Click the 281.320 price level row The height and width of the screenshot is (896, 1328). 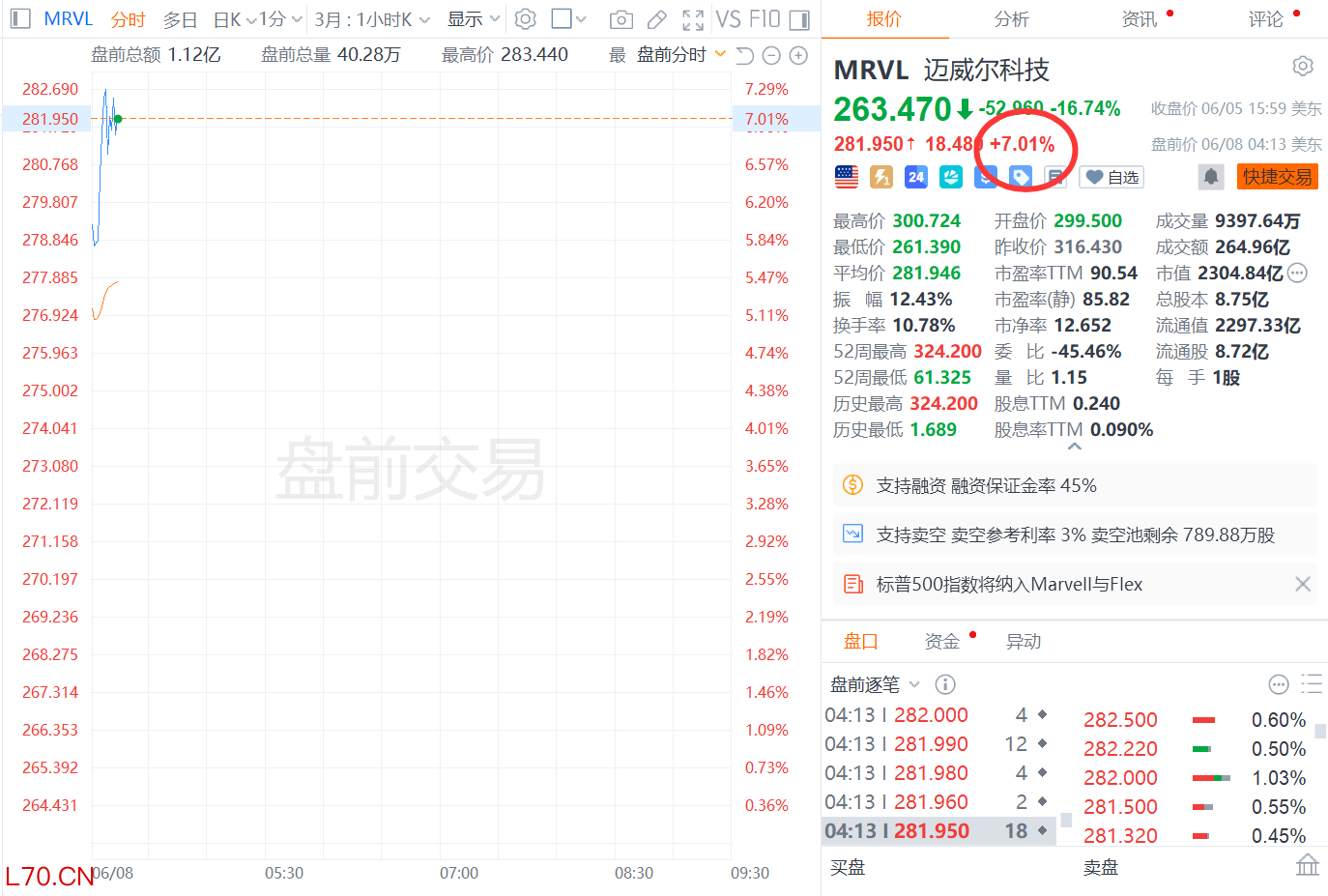tap(1195, 835)
